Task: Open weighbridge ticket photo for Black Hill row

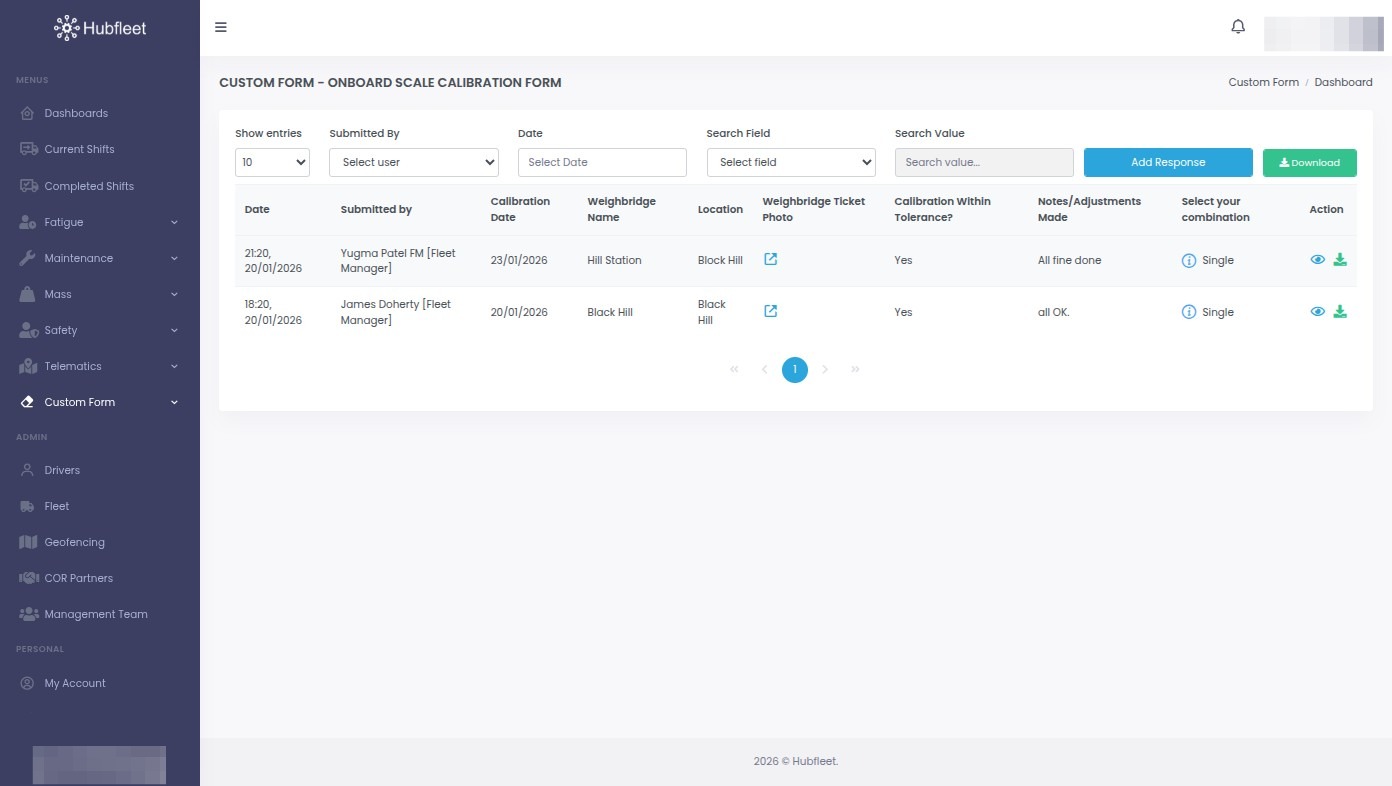Action: (x=770, y=311)
